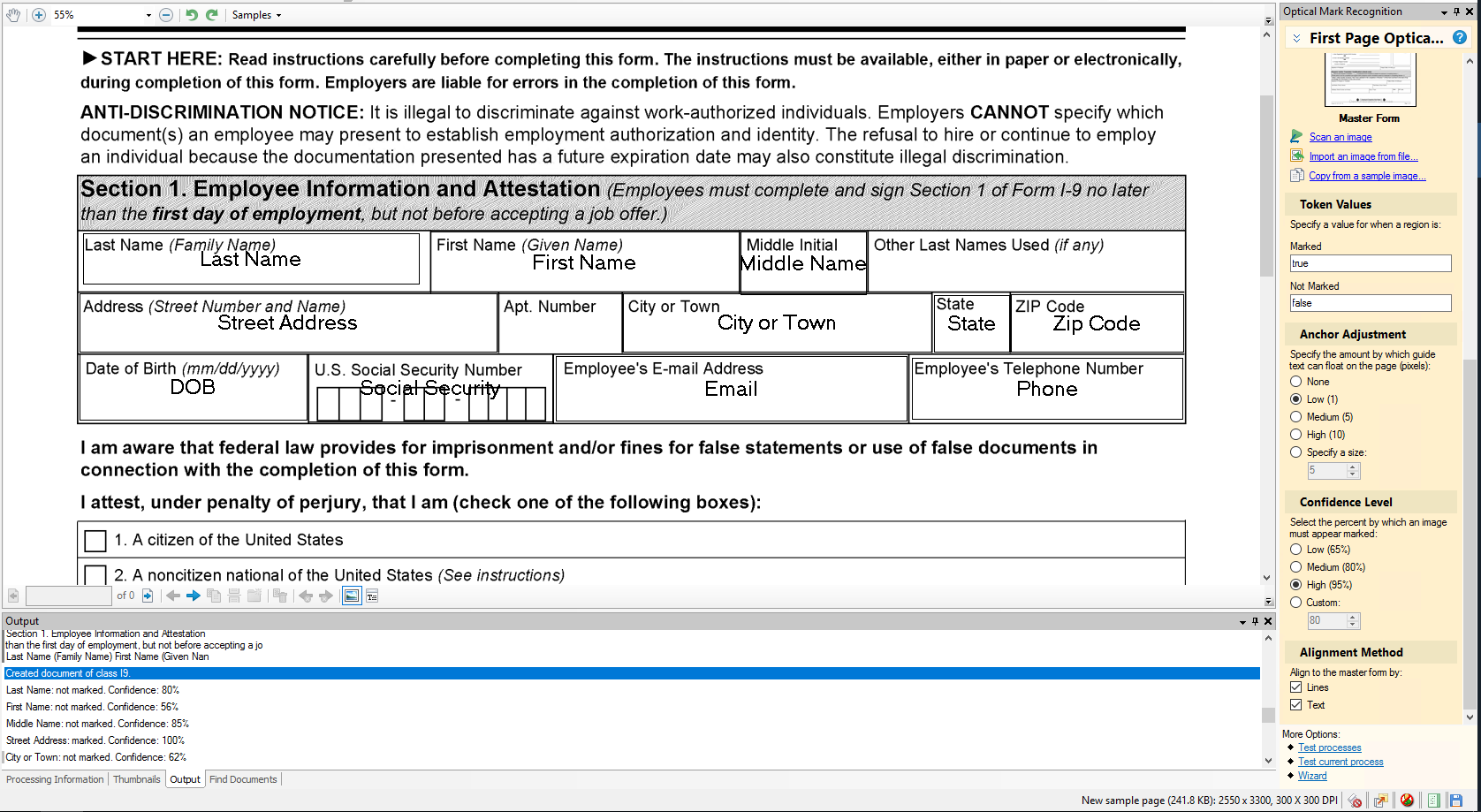The image size is (1481, 812).
Task: Click the gray previous page arrow
Action: 173,596
